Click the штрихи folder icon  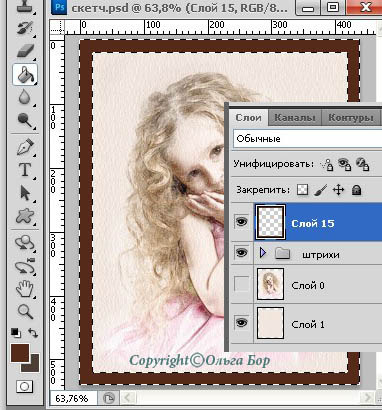(x=282, y=254)
